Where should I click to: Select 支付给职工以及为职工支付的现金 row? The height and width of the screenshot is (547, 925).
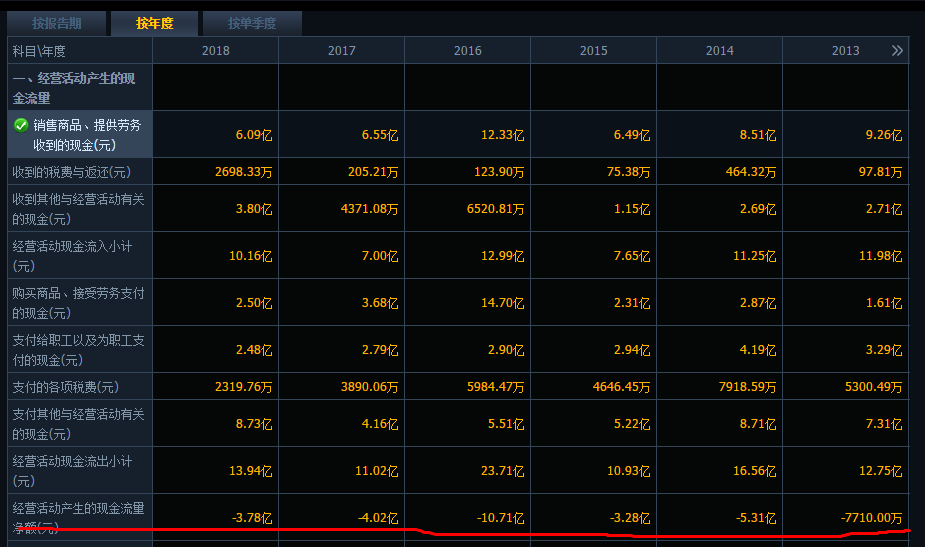(x=80, y=350)
